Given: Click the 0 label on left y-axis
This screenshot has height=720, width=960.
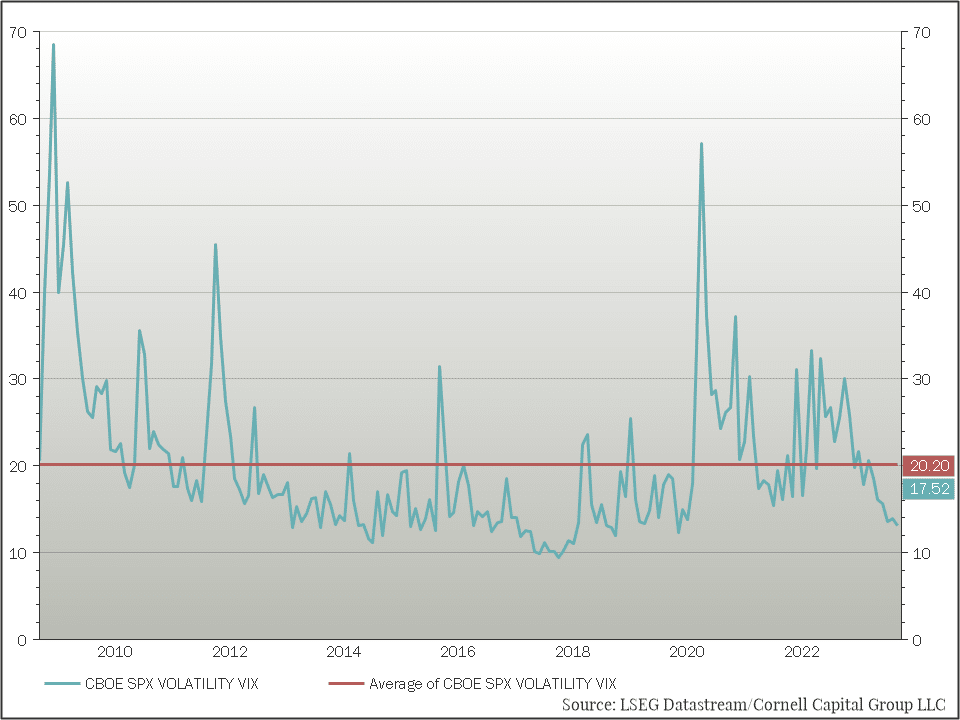Looking at the screenshot, I should click(x=22, y=640).
